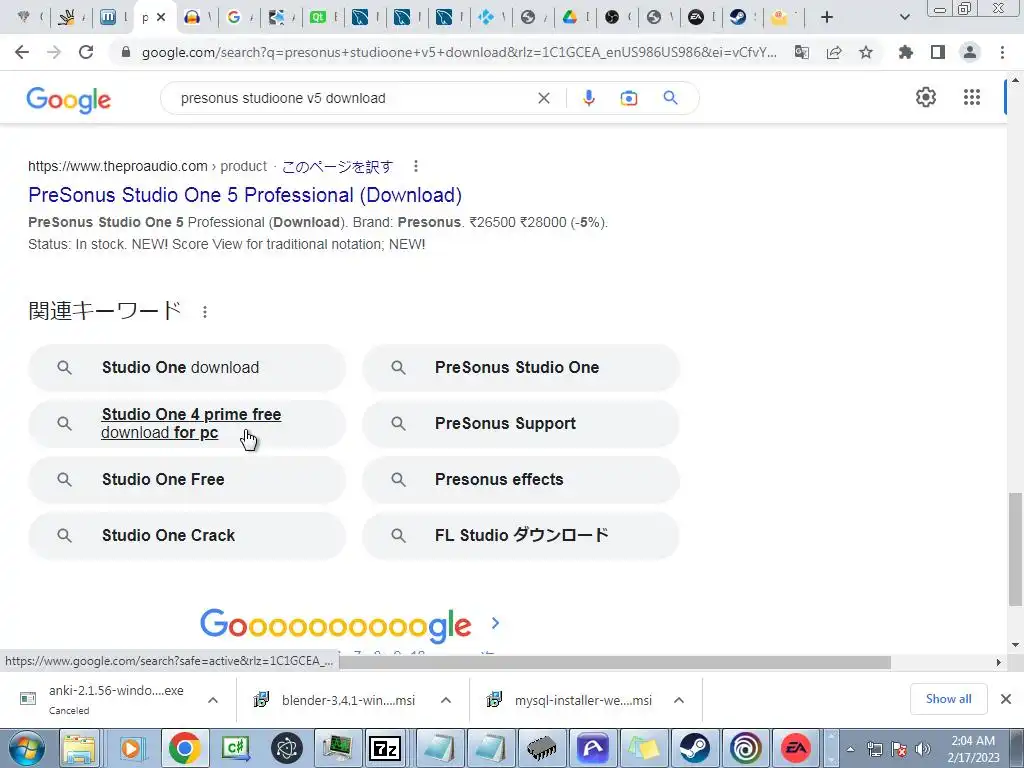Viewport: 1024px width, 768px height.
Task: Search related: Studio One 4 prime free download
Action: [x=187, y=424]
